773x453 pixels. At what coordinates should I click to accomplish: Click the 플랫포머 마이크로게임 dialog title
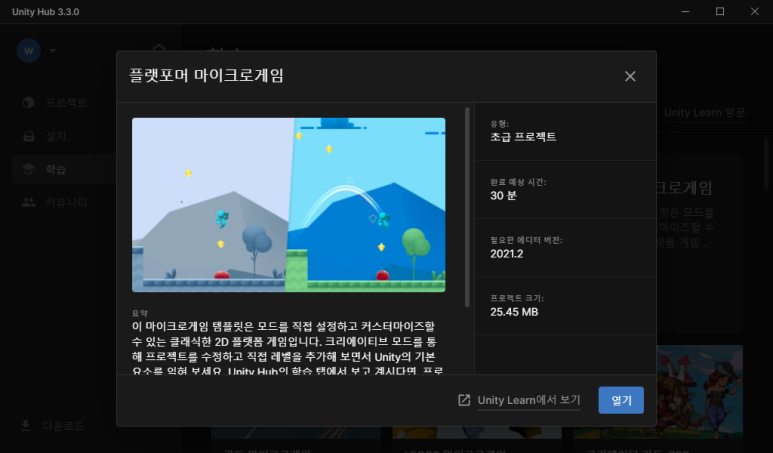(x=206, y=76)
